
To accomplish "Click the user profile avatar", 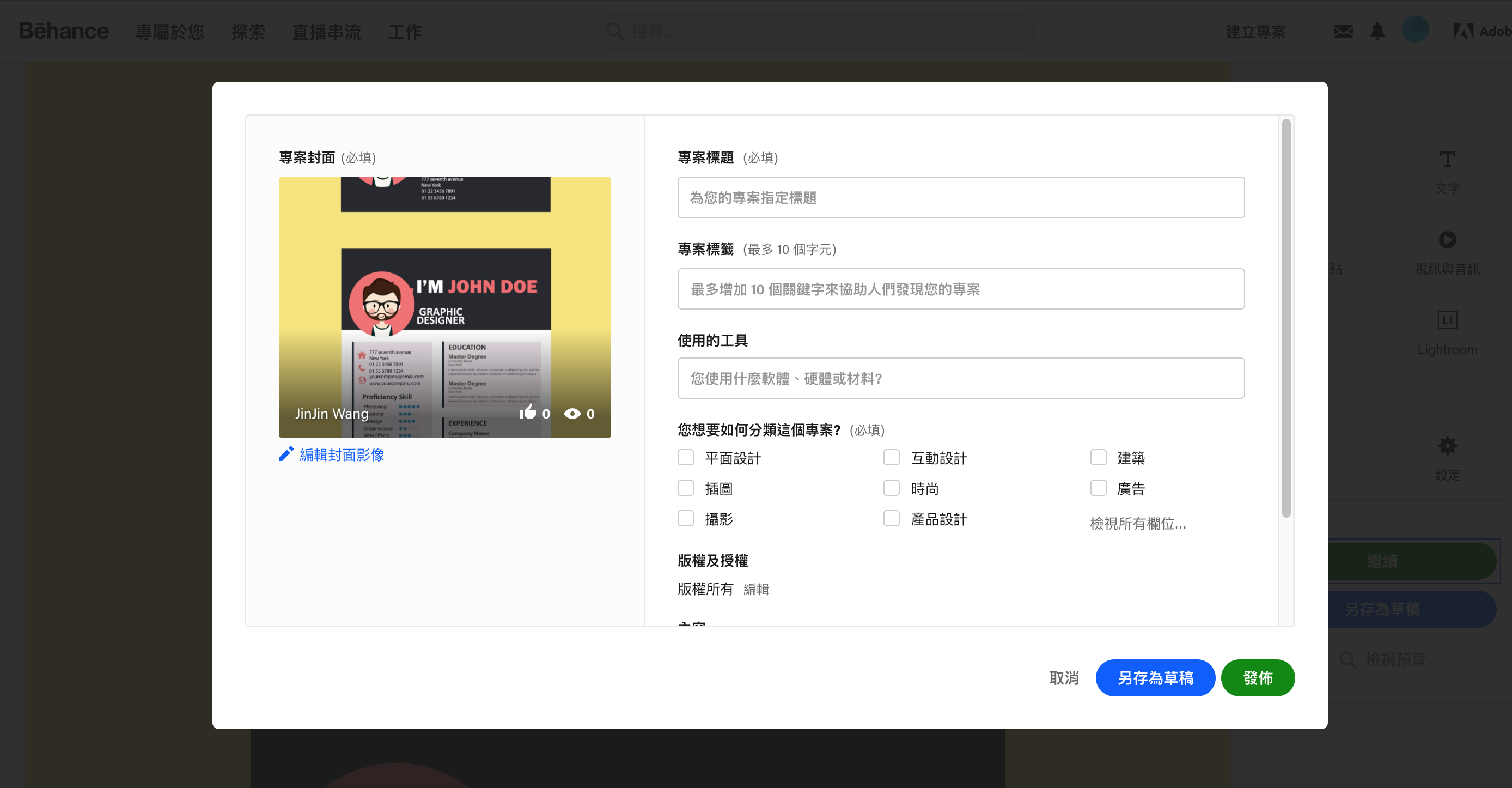I will 1415,29.
